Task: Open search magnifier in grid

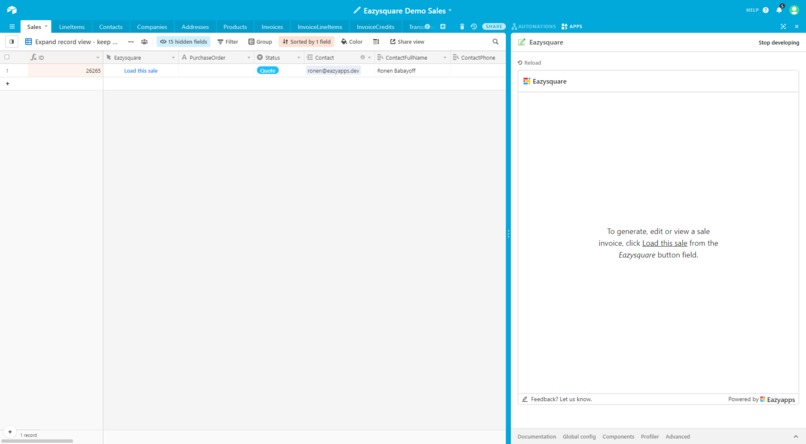Action: [x=496, y=42]
